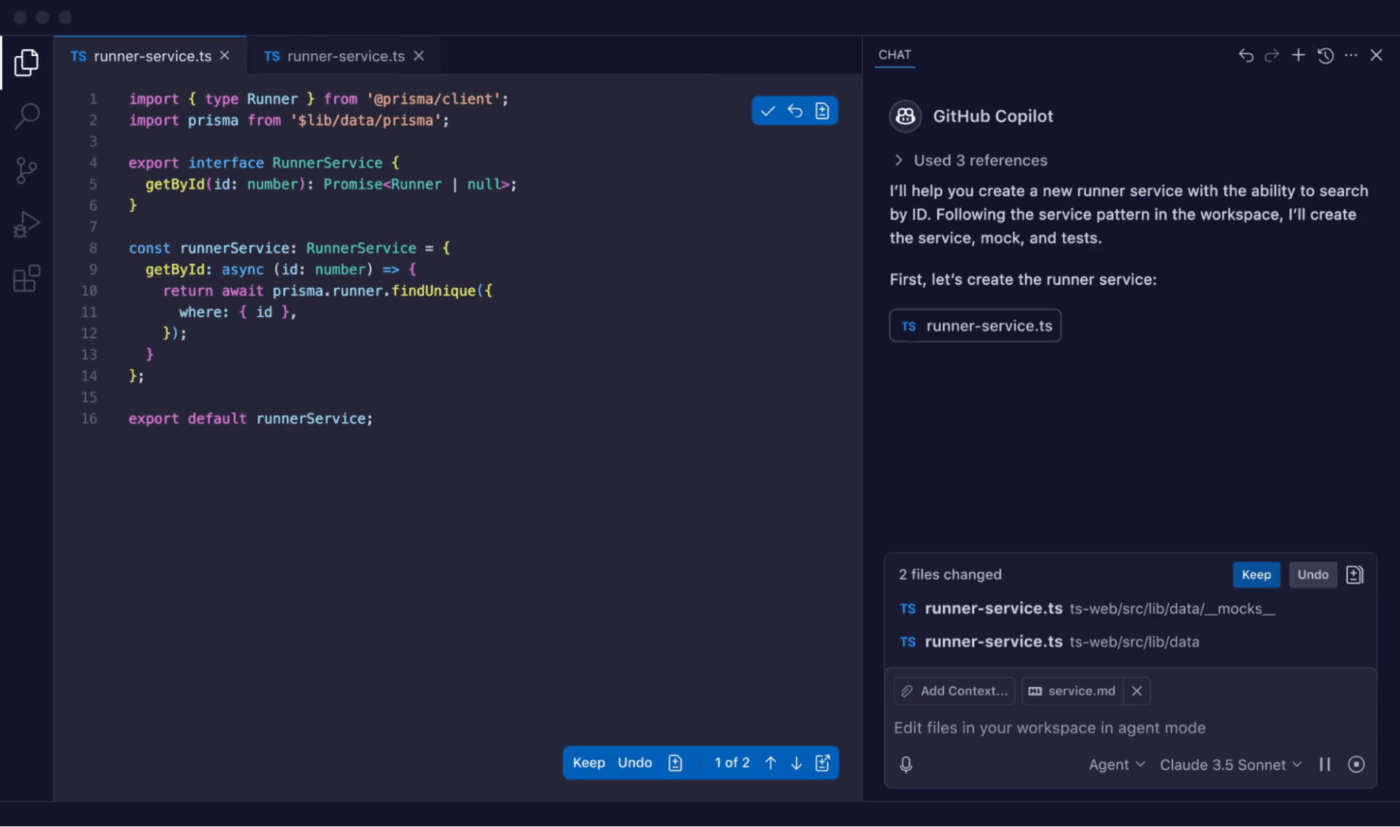Open the Search view in the sidebar

point(26,116)
